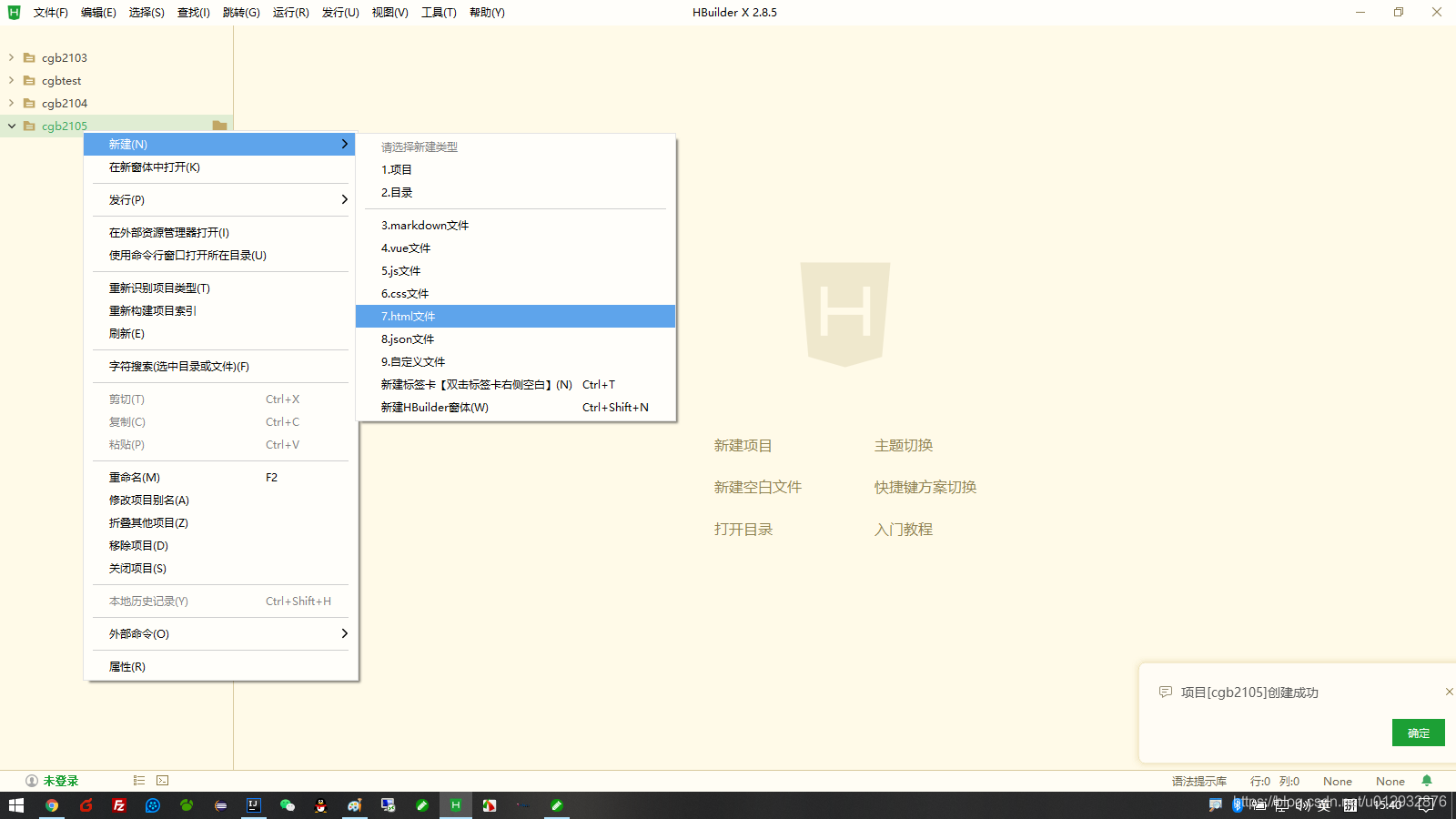This screenshot has width=1456, height=819.
Task: Open WeChat from the taskbar
Action: pyautogui.click(x=288, y=805)
